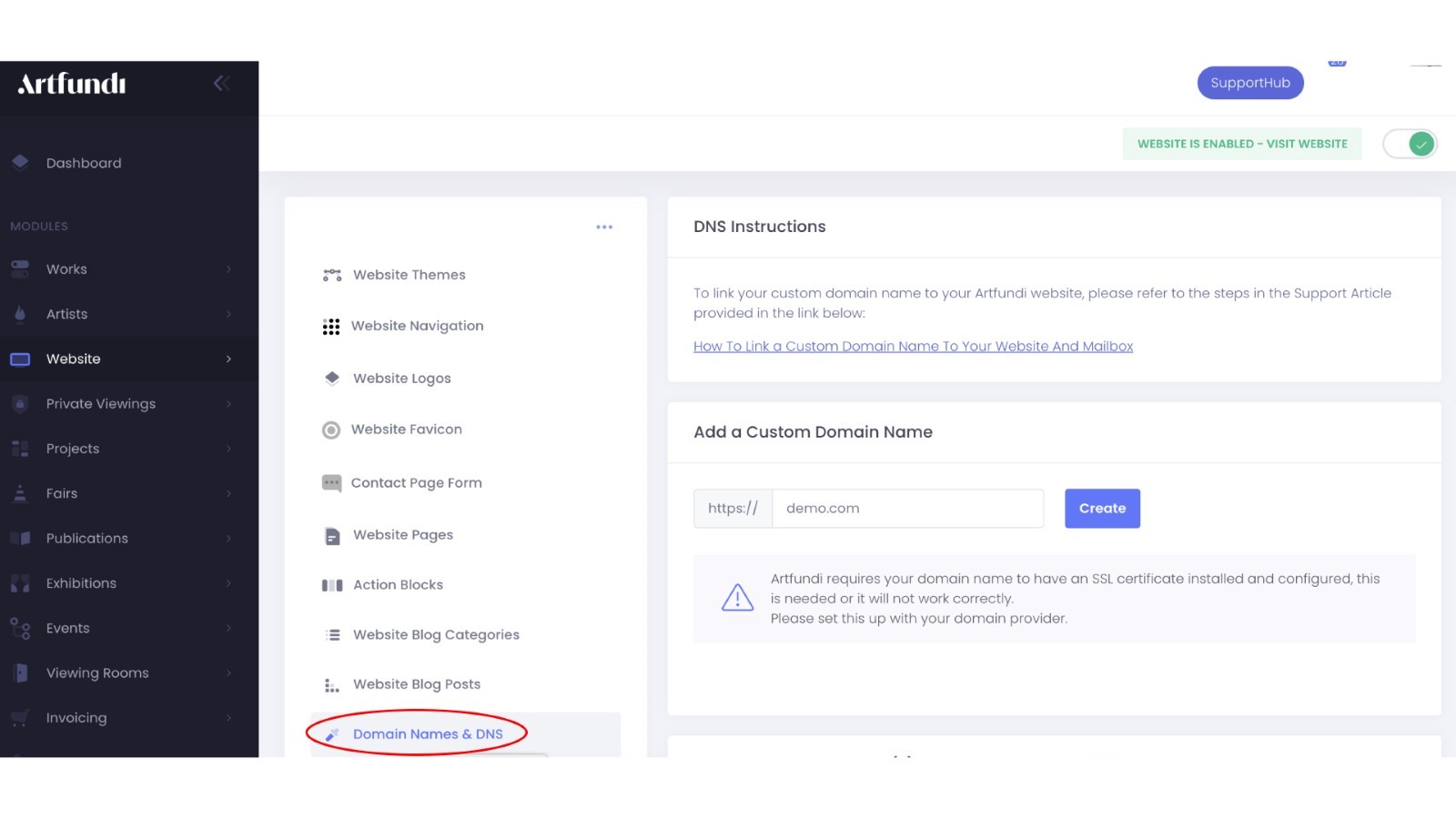Open Invoicing module
Viewport: 1456px width, 819px height.
click(x=76, y=718)
